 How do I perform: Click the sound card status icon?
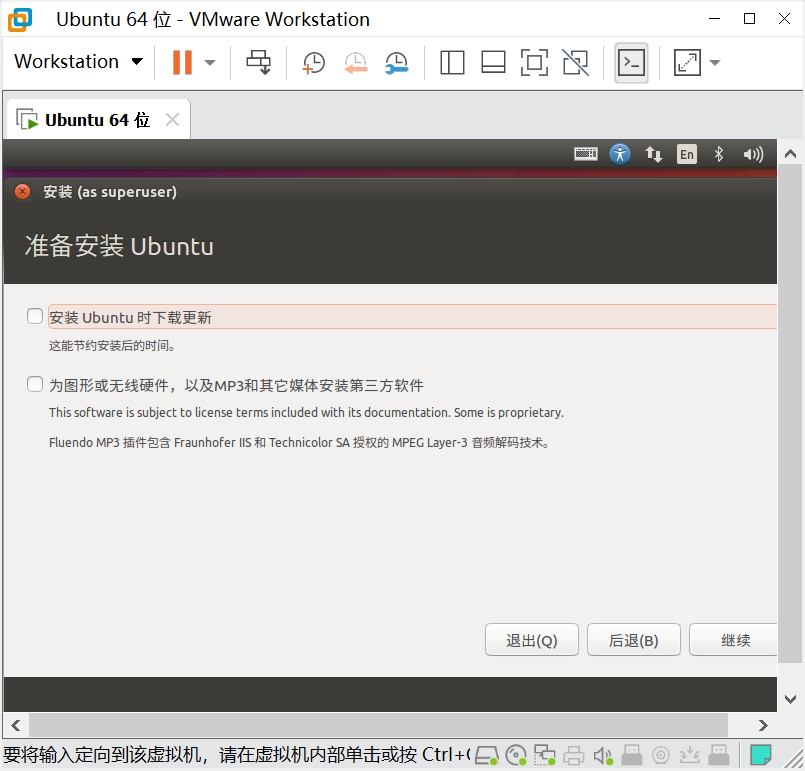click(603, 755)
